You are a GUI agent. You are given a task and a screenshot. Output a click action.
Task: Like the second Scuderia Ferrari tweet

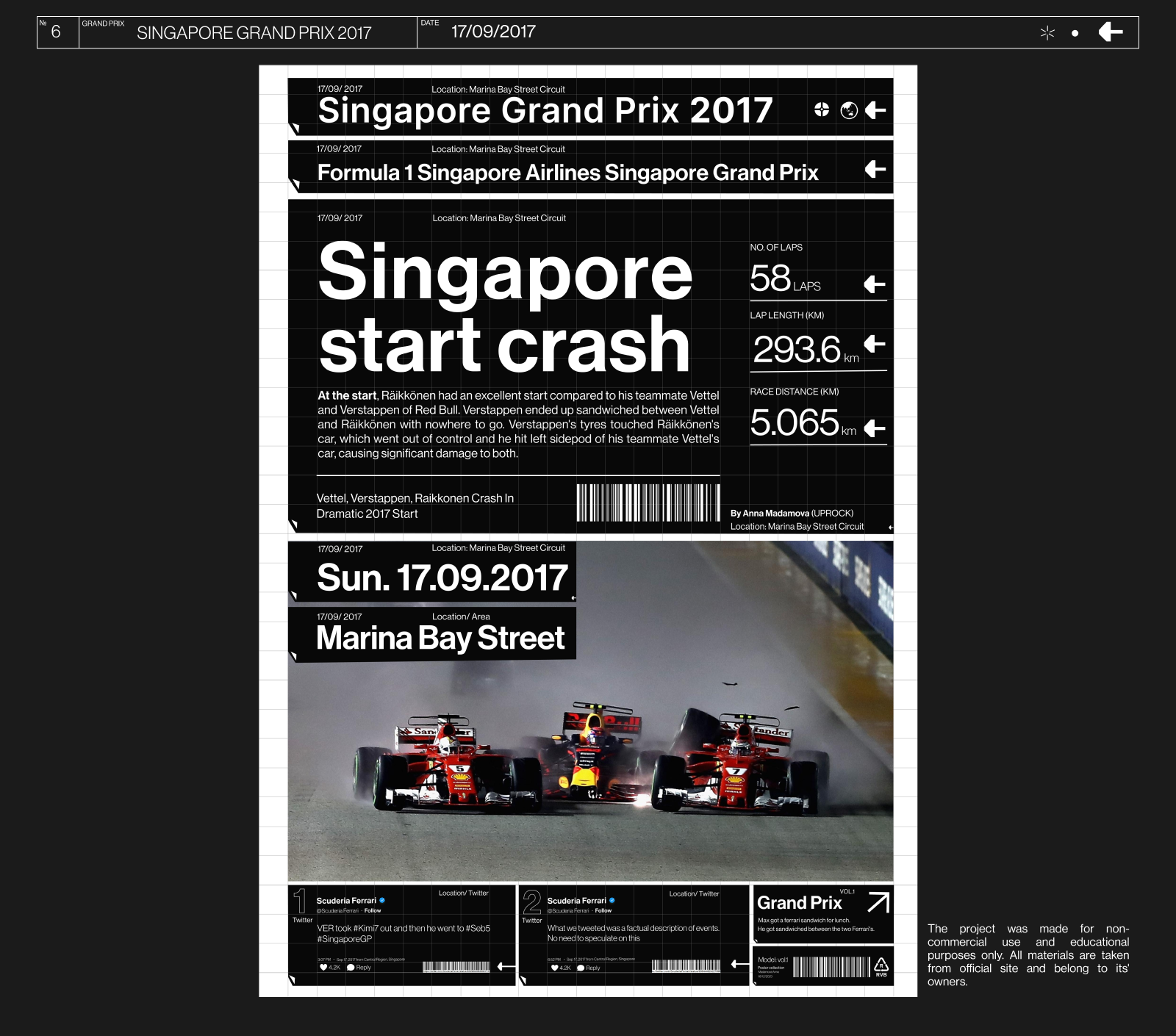tap(554, 968)
